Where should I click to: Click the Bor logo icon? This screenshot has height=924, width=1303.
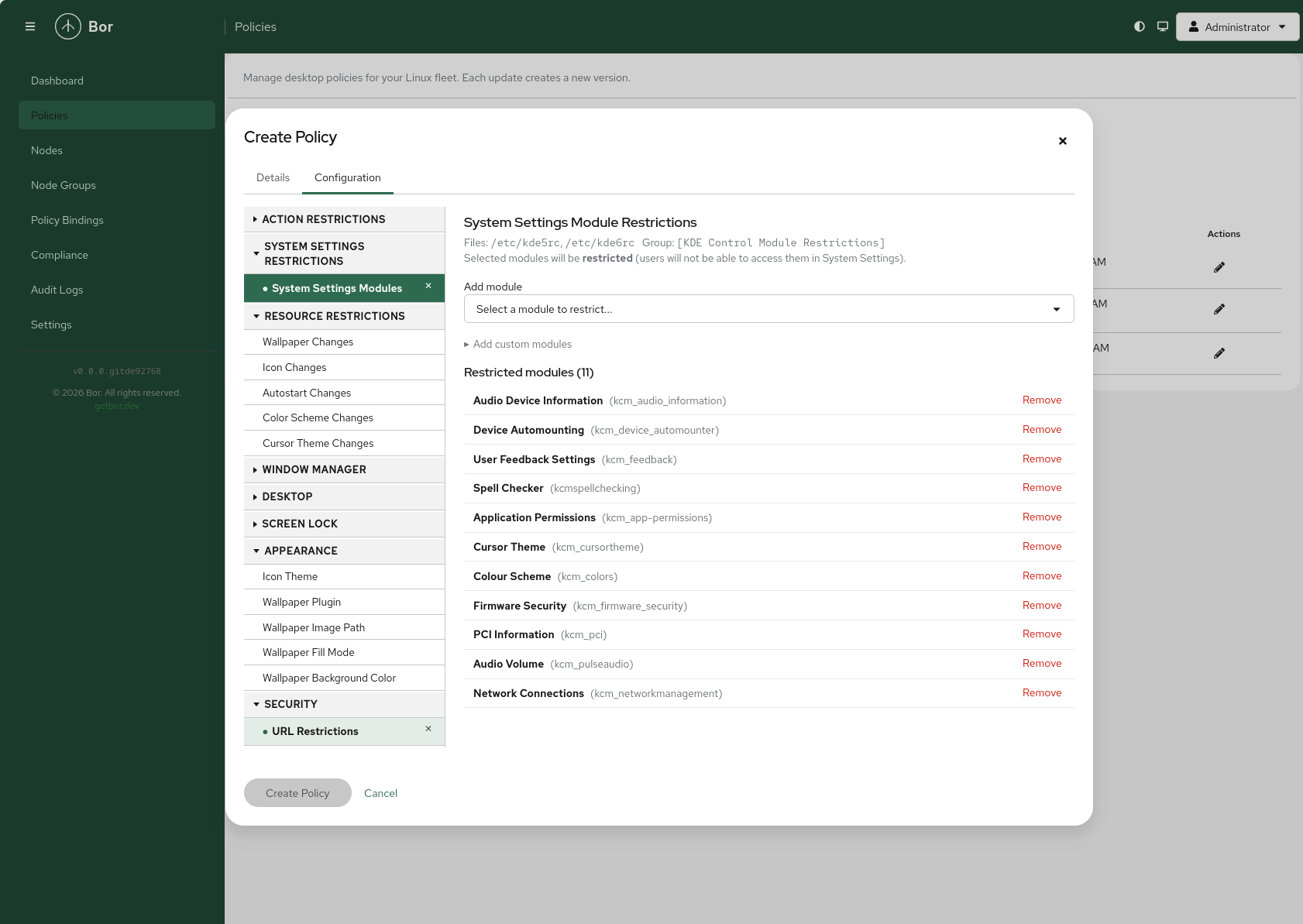pos(68,26)
